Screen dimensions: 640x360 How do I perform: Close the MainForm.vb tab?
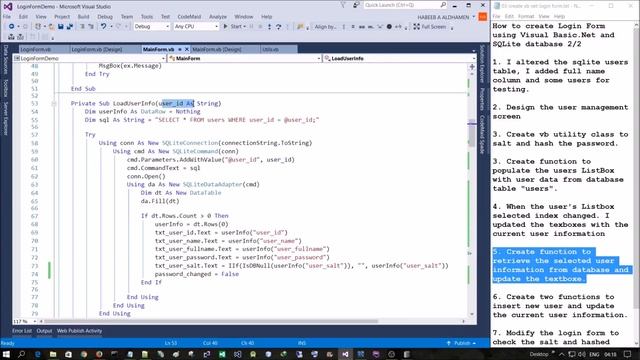coord(187,49)
